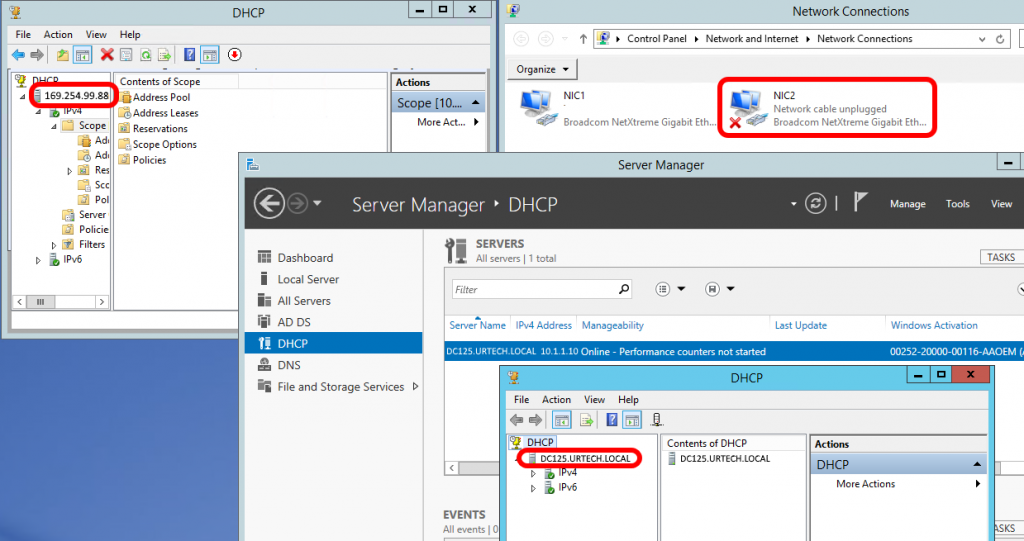1024x541 pixels.
Task: Click the search magnifier in the Filter box
Action: coord(624,290)
